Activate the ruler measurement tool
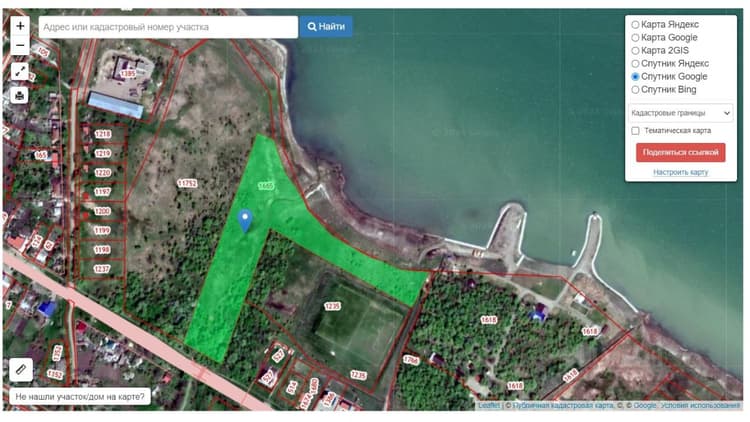Screen dimensions: 750x422 pyautogui.click(x=21, y=369)
